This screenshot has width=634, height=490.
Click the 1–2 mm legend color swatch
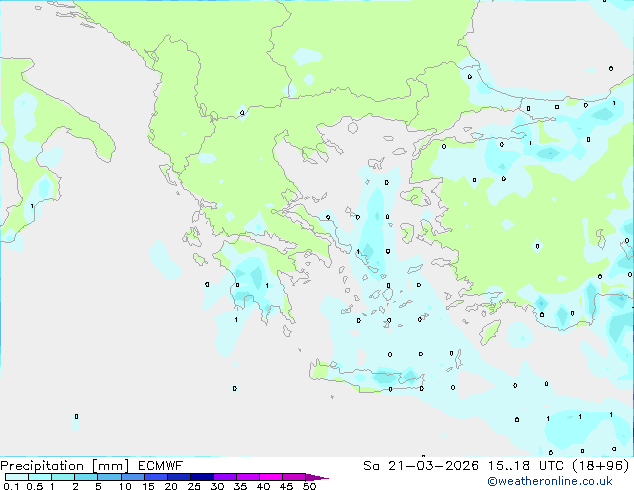63,477
